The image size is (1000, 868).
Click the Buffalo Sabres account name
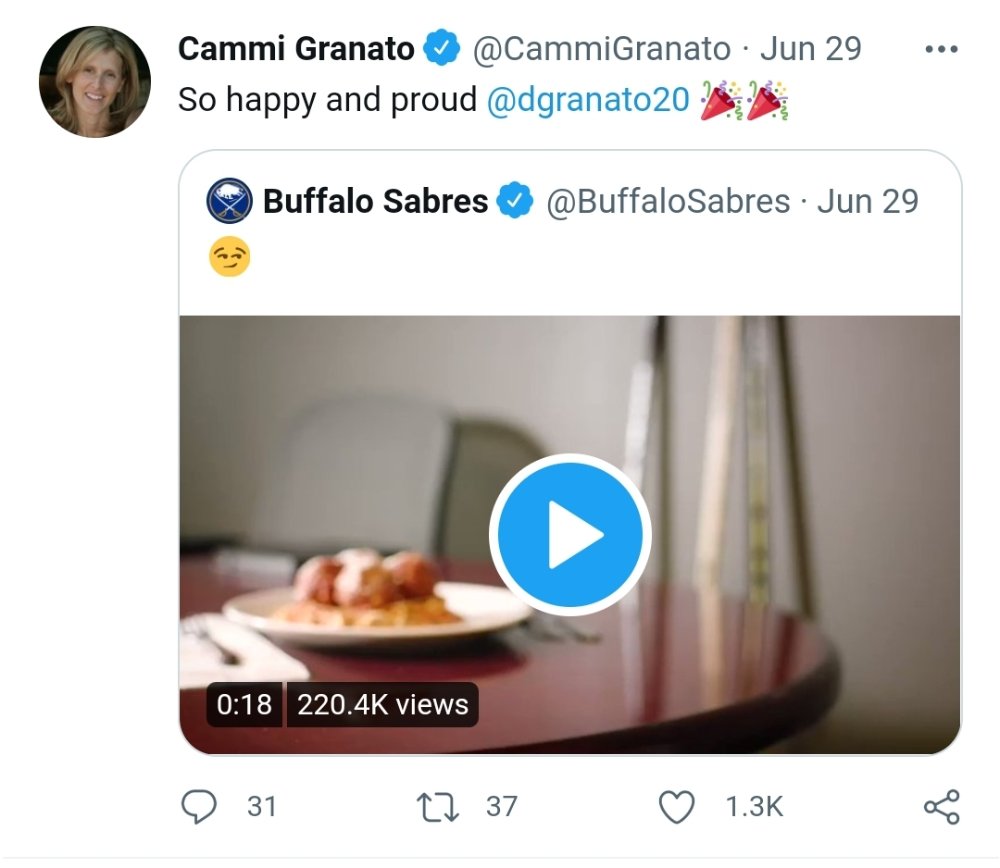coord(375,201)
